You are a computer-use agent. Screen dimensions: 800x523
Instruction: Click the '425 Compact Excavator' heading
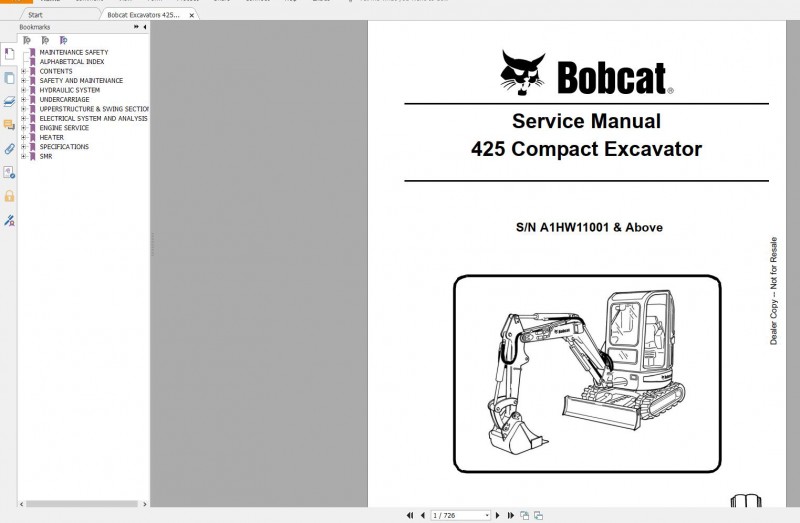(x=586, y=149)
